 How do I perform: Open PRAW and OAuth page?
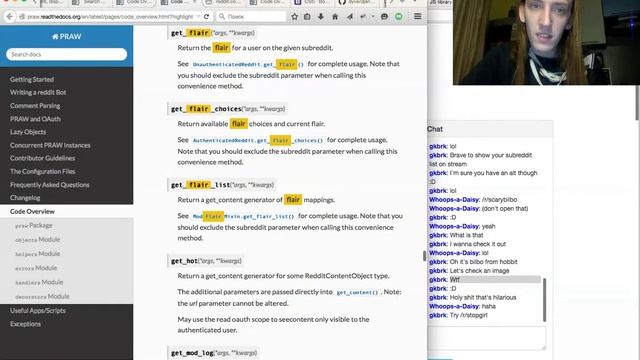click(35, 119)
